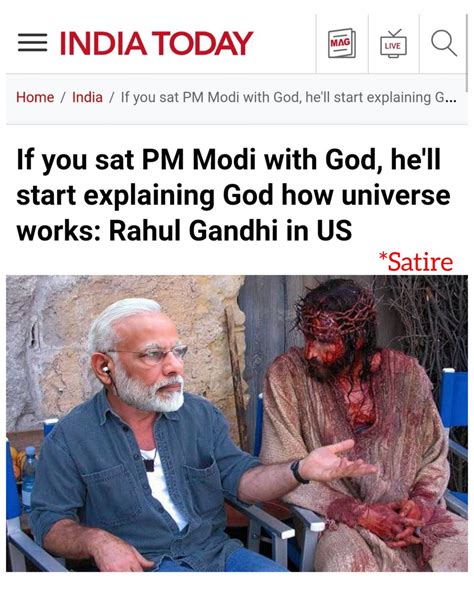Click the wristwatch in the photo

click(x=299, y=471)
